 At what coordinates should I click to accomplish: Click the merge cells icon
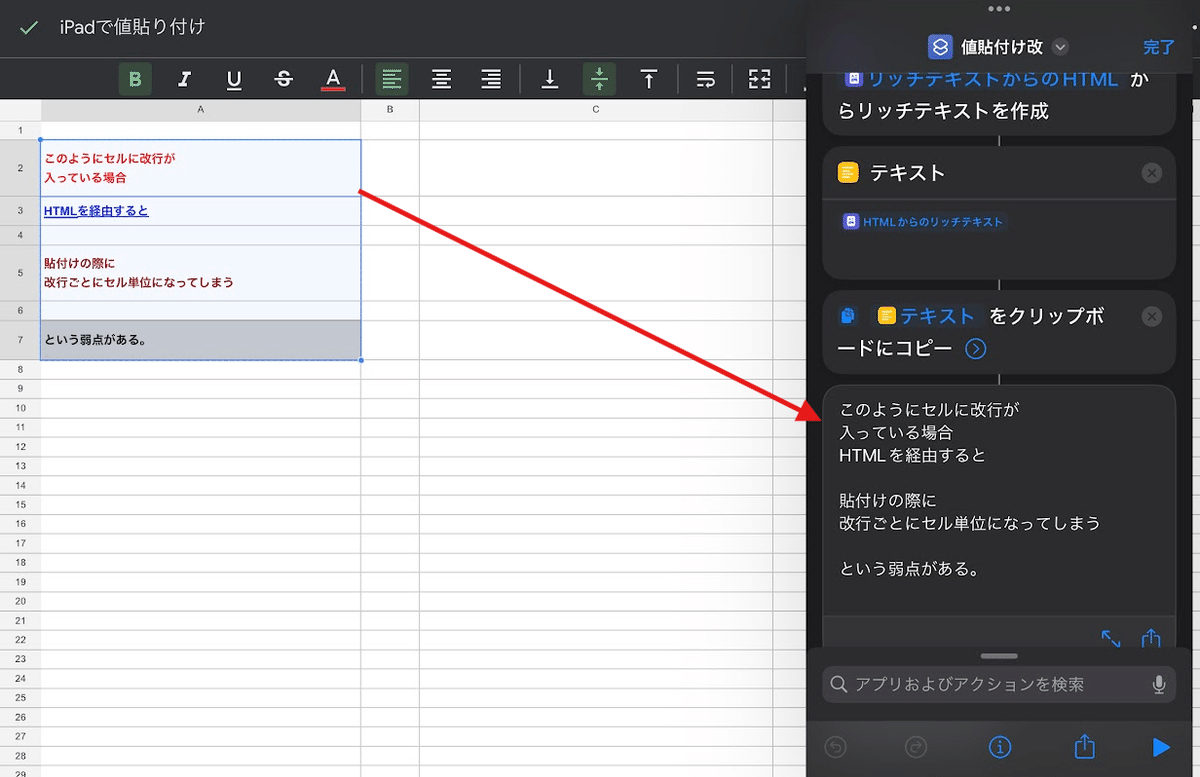click(760, 79)
